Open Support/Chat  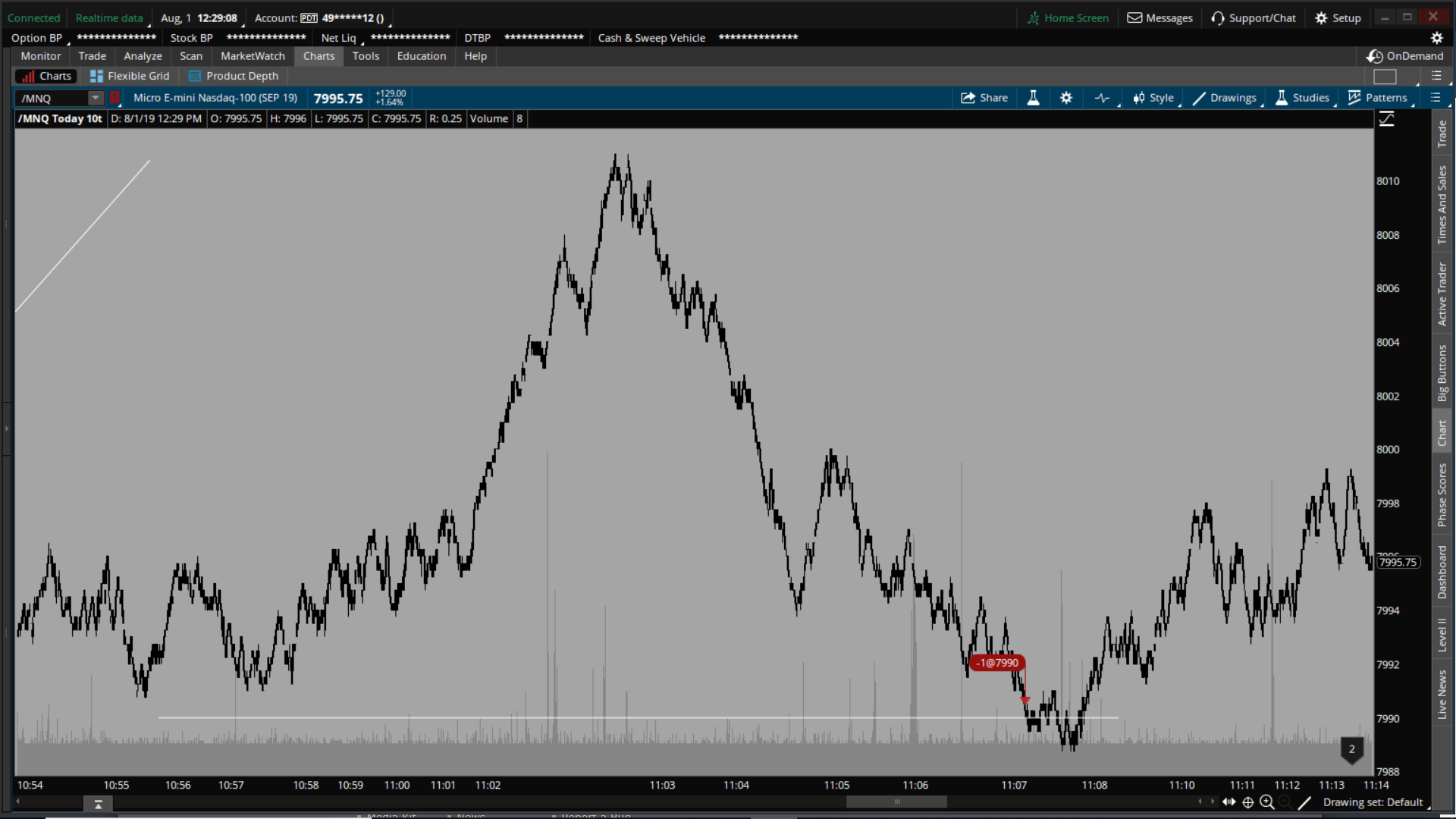[x=1254, y=18]
